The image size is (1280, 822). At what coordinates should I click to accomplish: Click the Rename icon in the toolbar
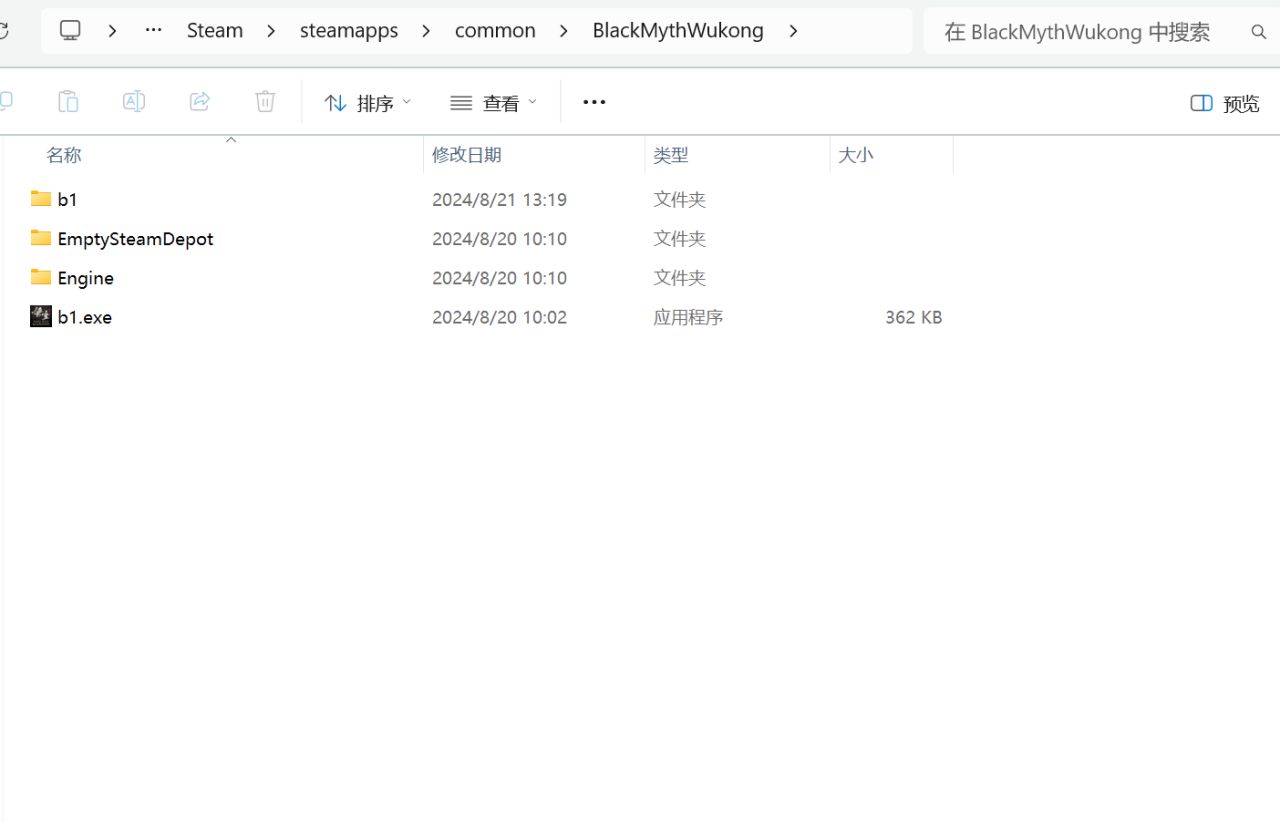click(x=134, y=101)
